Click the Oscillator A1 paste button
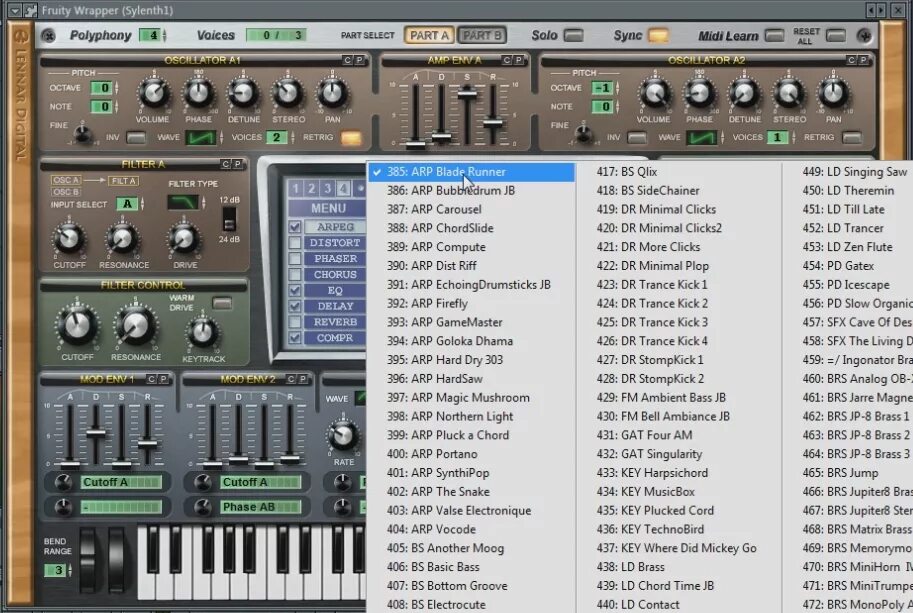Viewport: 913px width, 613px height. (359, 60)
